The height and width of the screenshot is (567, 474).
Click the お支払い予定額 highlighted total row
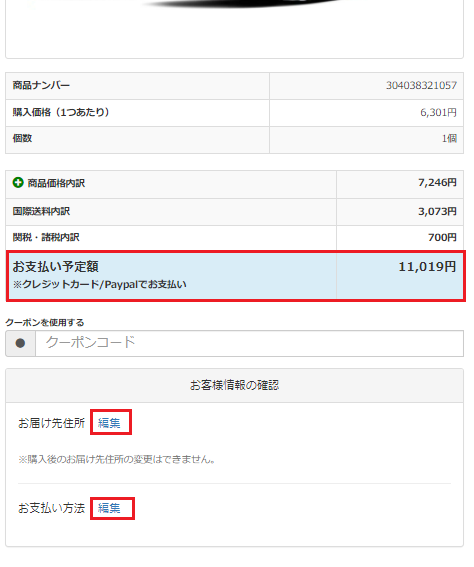point(236,276)
